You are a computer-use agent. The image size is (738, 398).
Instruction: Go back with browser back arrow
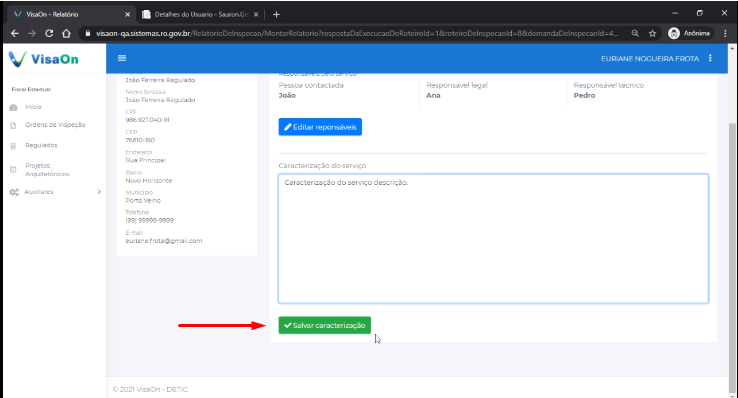tap(15, 33)
